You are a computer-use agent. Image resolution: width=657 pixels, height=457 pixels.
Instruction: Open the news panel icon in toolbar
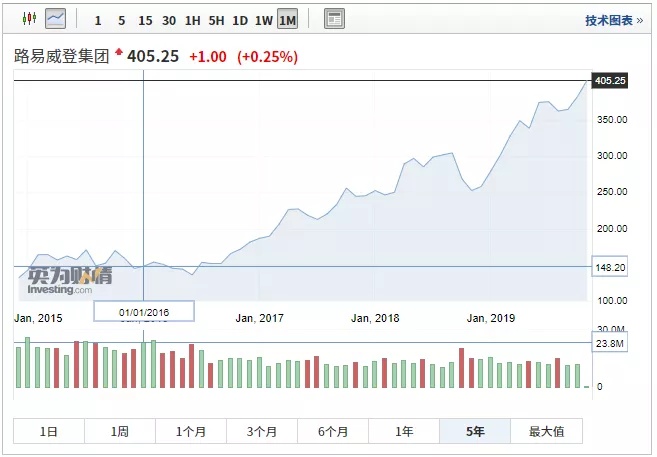point(334,19)
